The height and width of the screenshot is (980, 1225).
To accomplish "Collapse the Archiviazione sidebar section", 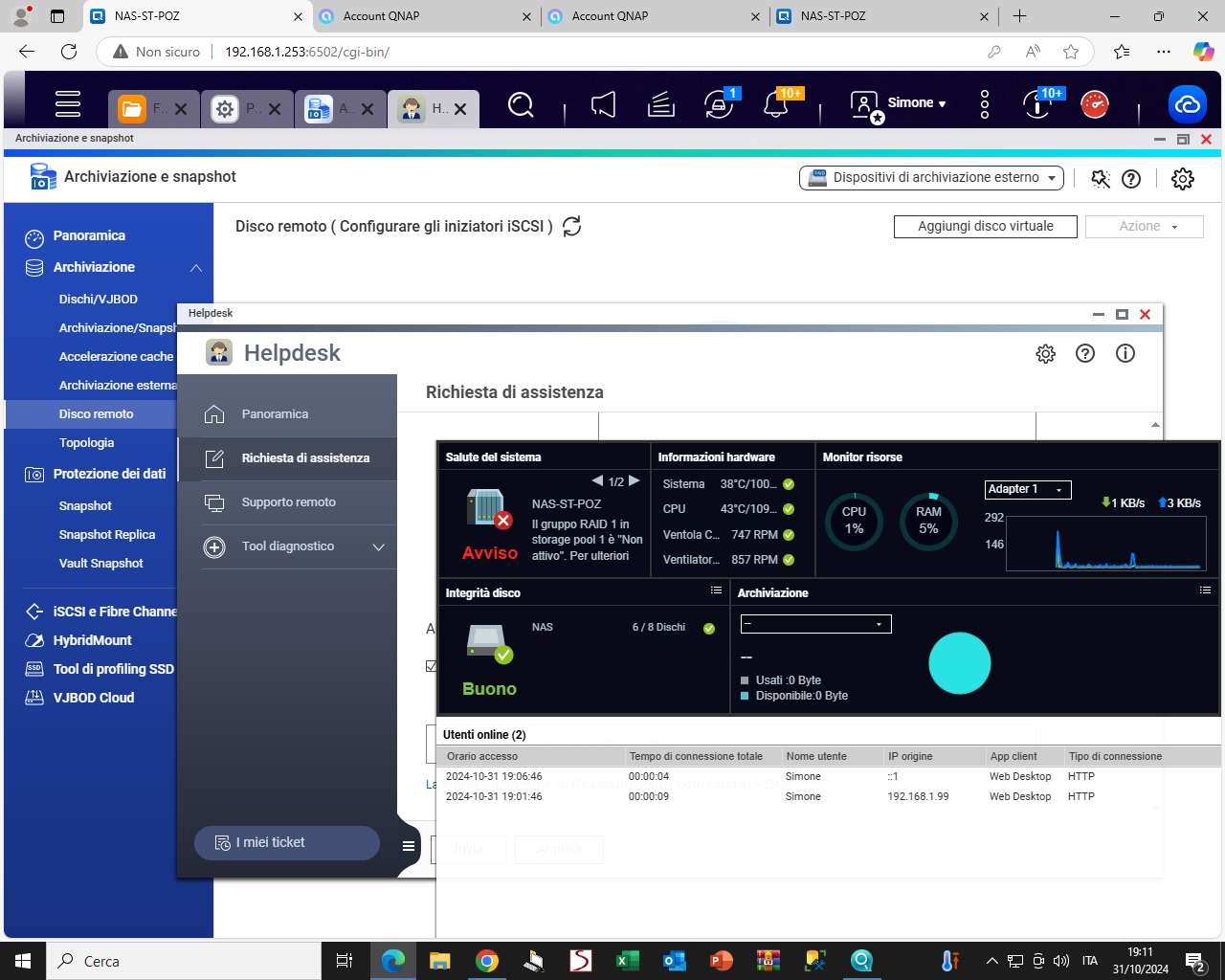I will coord(196,268).
